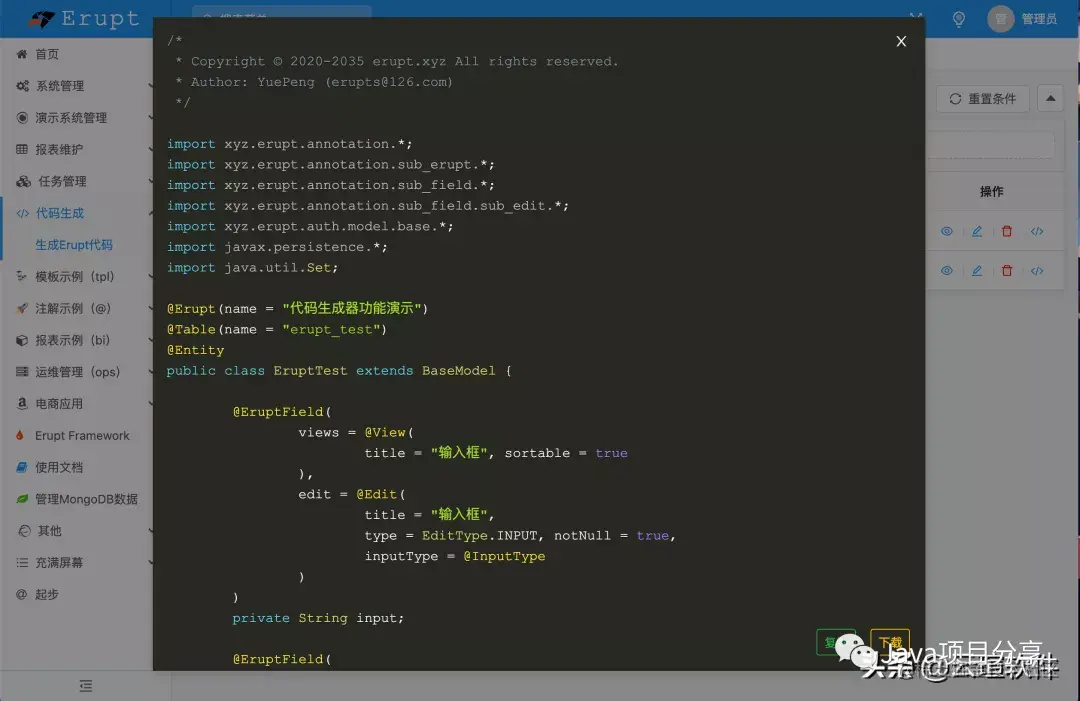The image size is (1080, 701).
Task: Expand the 系统管理 menu
Action: 76,86
